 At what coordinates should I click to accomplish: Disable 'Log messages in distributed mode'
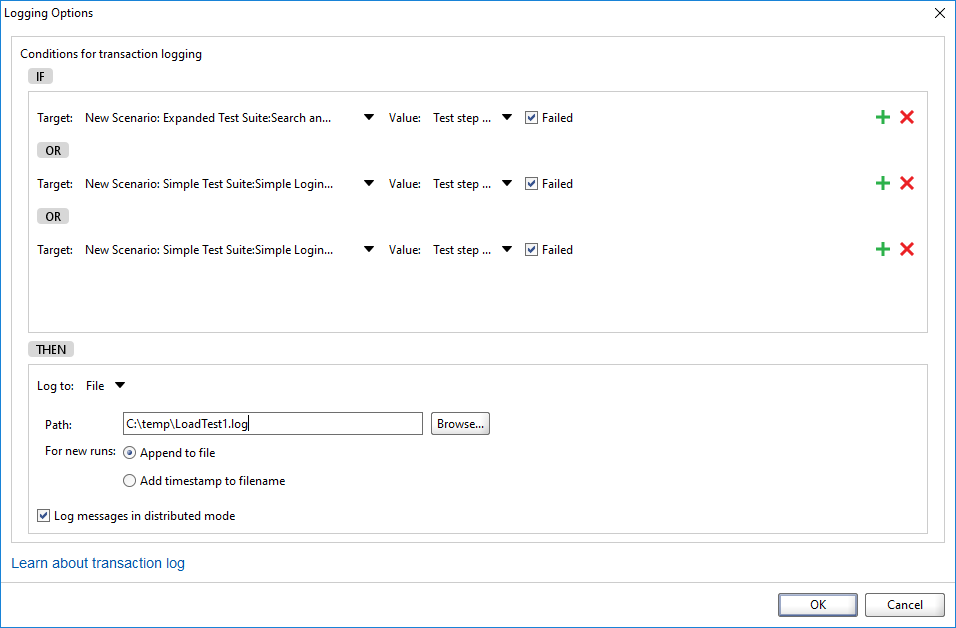[42, 514]
